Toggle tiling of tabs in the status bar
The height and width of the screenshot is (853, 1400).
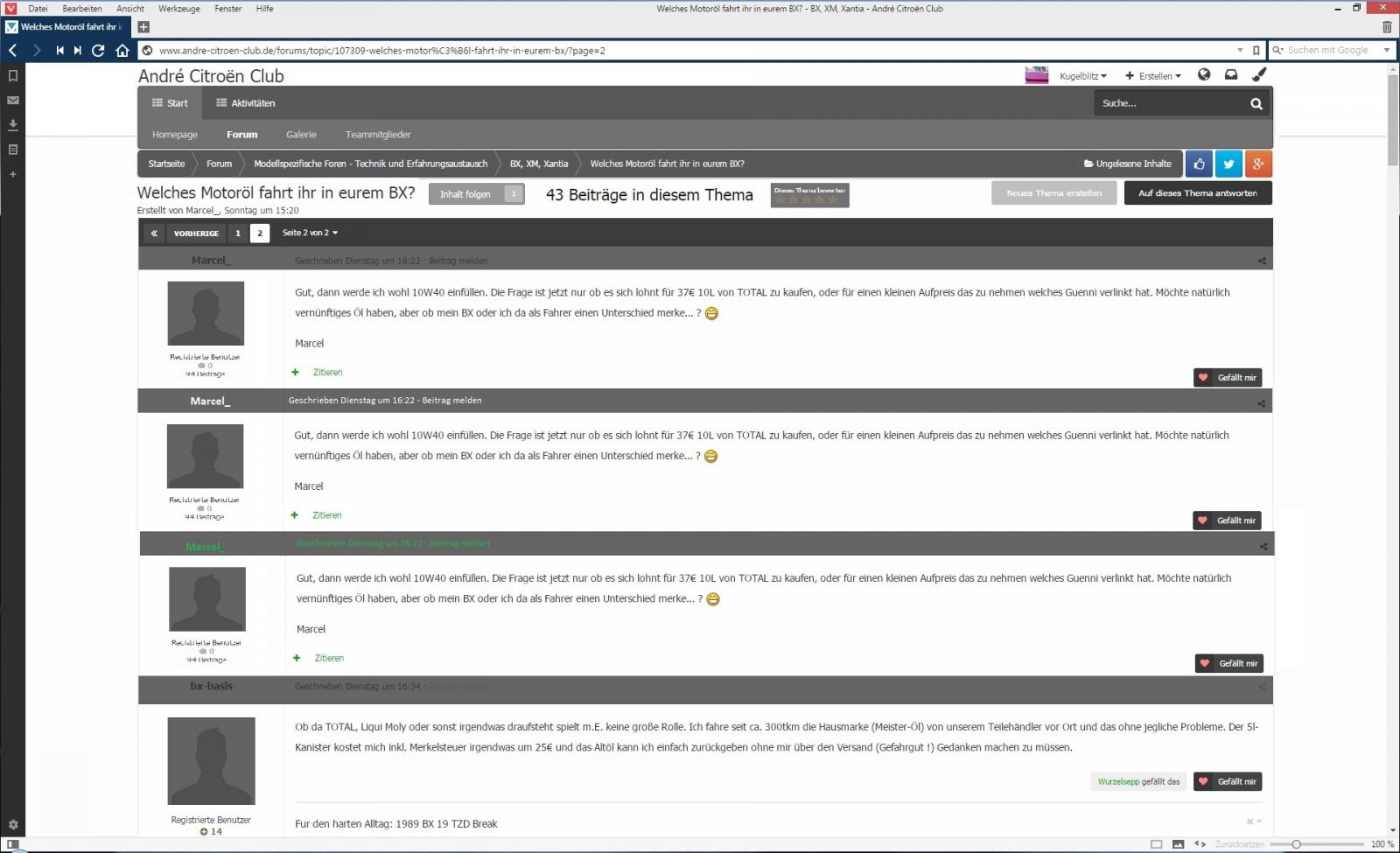pyautogui.click(x=1156, y=844)
